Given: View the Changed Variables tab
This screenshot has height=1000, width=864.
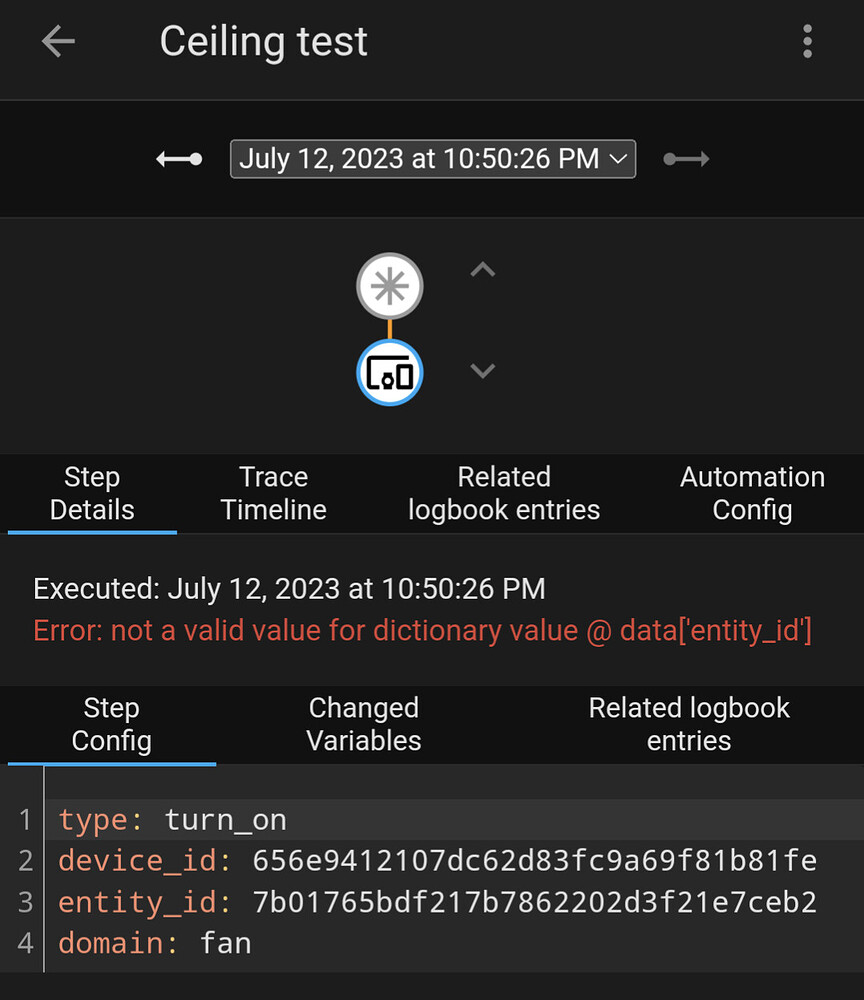Looking at the screenshot, I should pos(363,724).
